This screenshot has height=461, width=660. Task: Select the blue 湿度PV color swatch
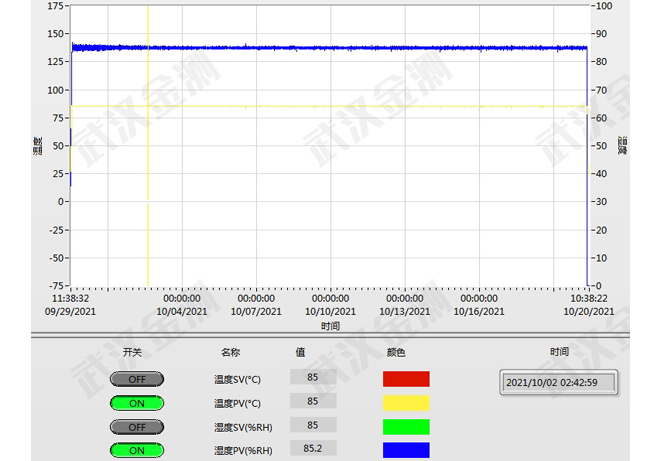pos(406,450)
